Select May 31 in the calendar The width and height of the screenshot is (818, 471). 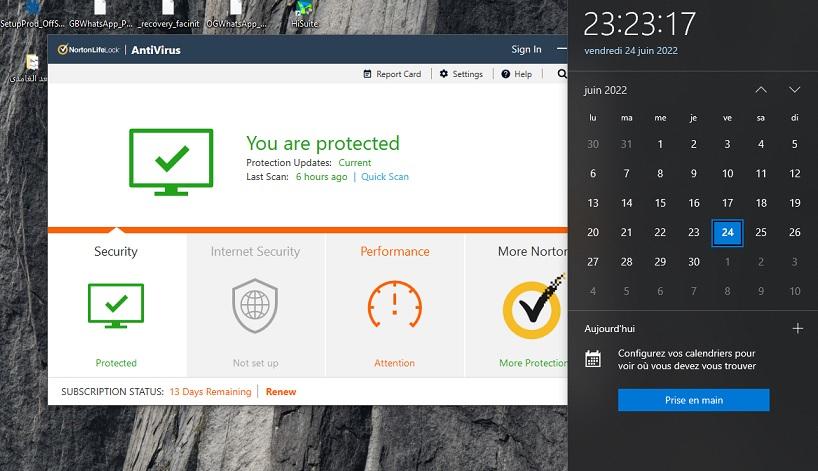(627, 144)
